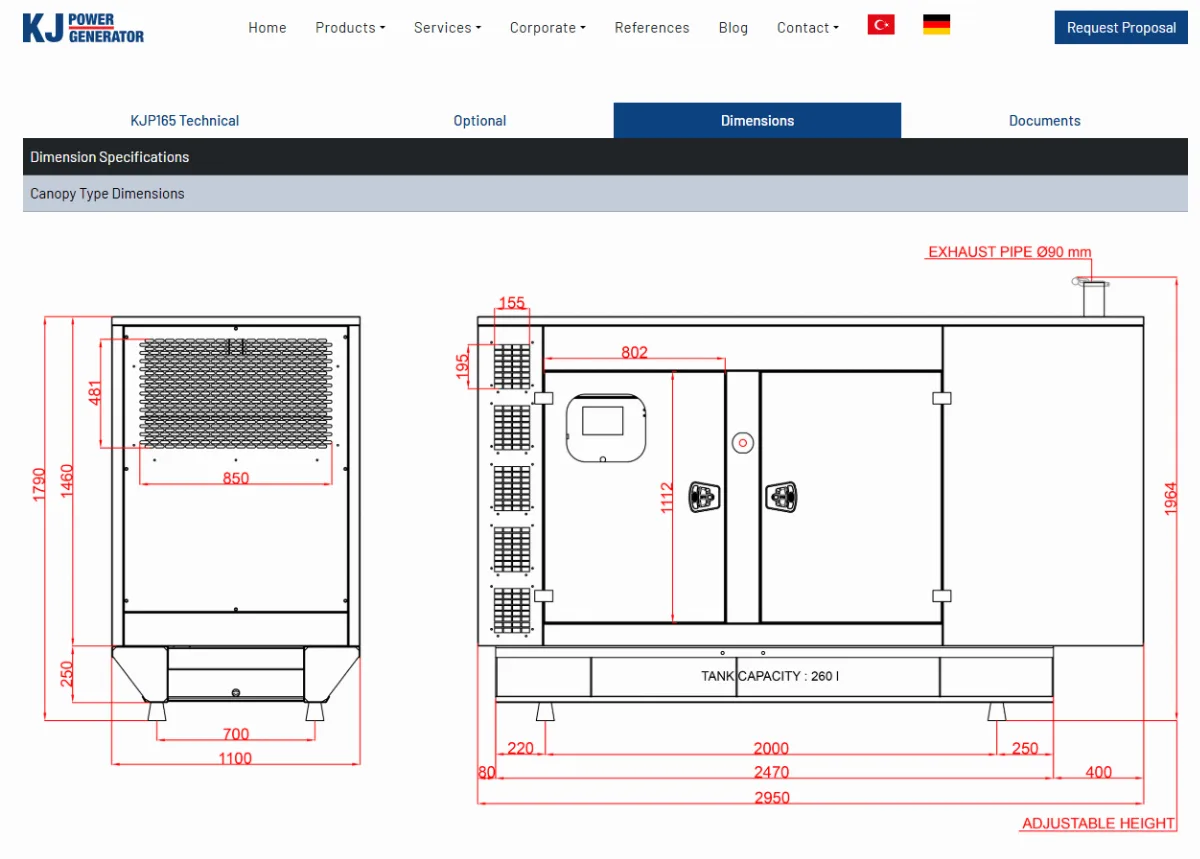The height and width of the screenshot is (859, 1200).
Task: Click the Request Proposal button
Action: (x=1121, y=27)
